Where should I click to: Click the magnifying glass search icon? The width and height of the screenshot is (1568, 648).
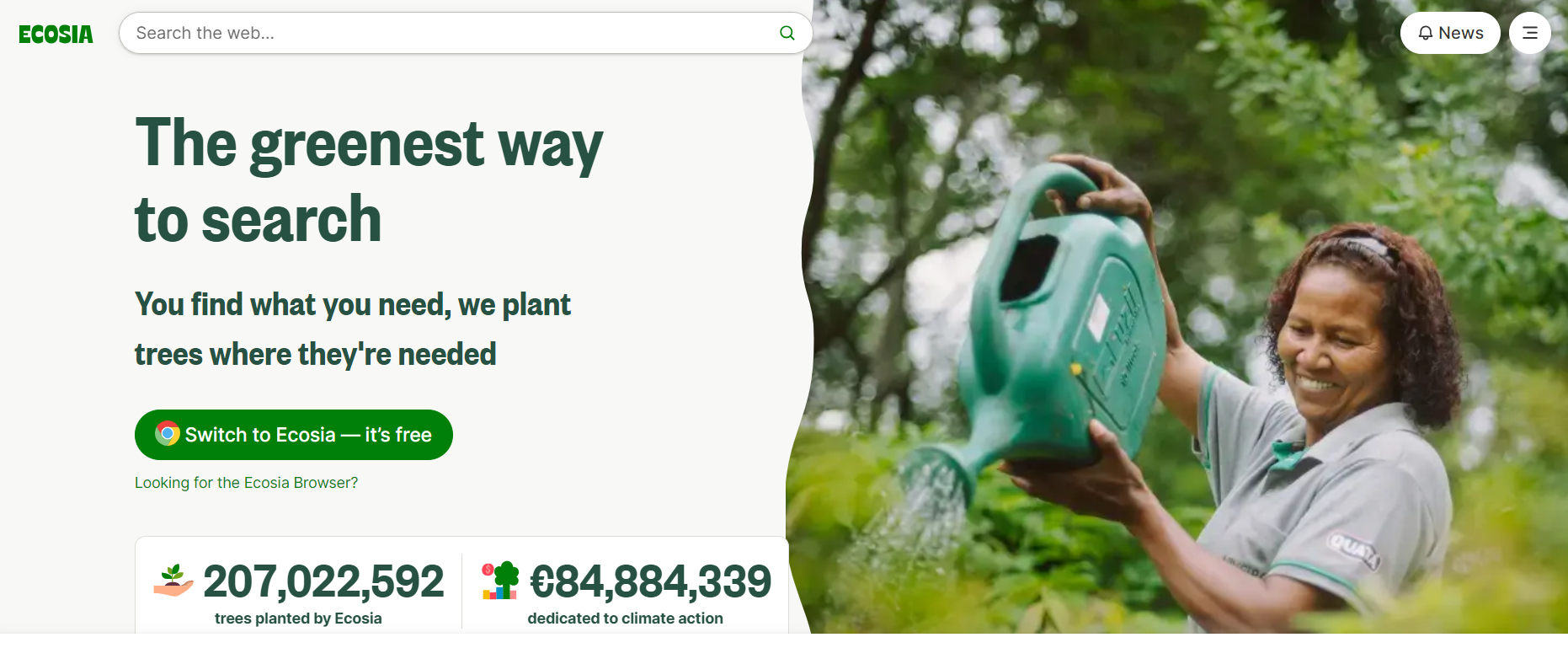click(x=787, y=33)
